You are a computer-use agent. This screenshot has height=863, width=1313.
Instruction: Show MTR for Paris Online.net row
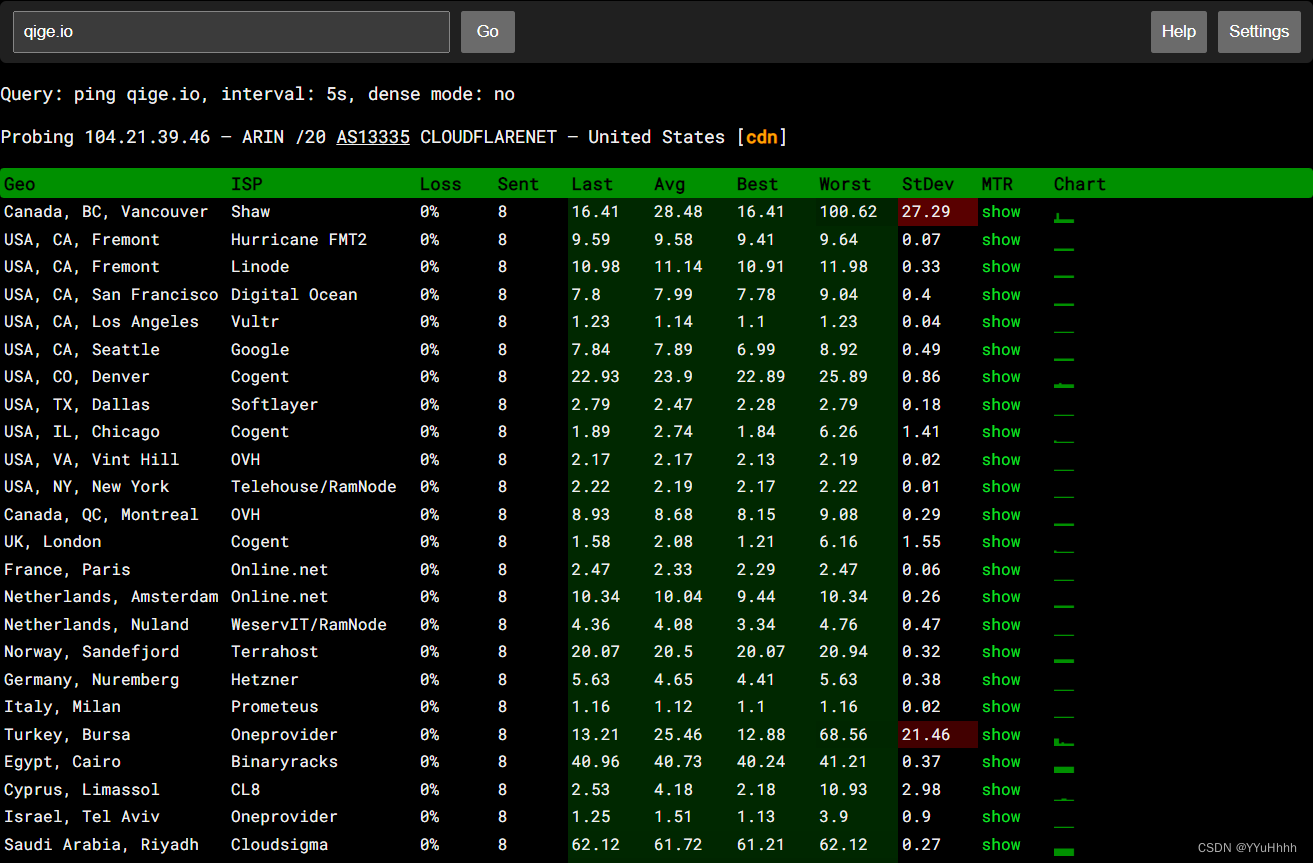click(1001, 570)
